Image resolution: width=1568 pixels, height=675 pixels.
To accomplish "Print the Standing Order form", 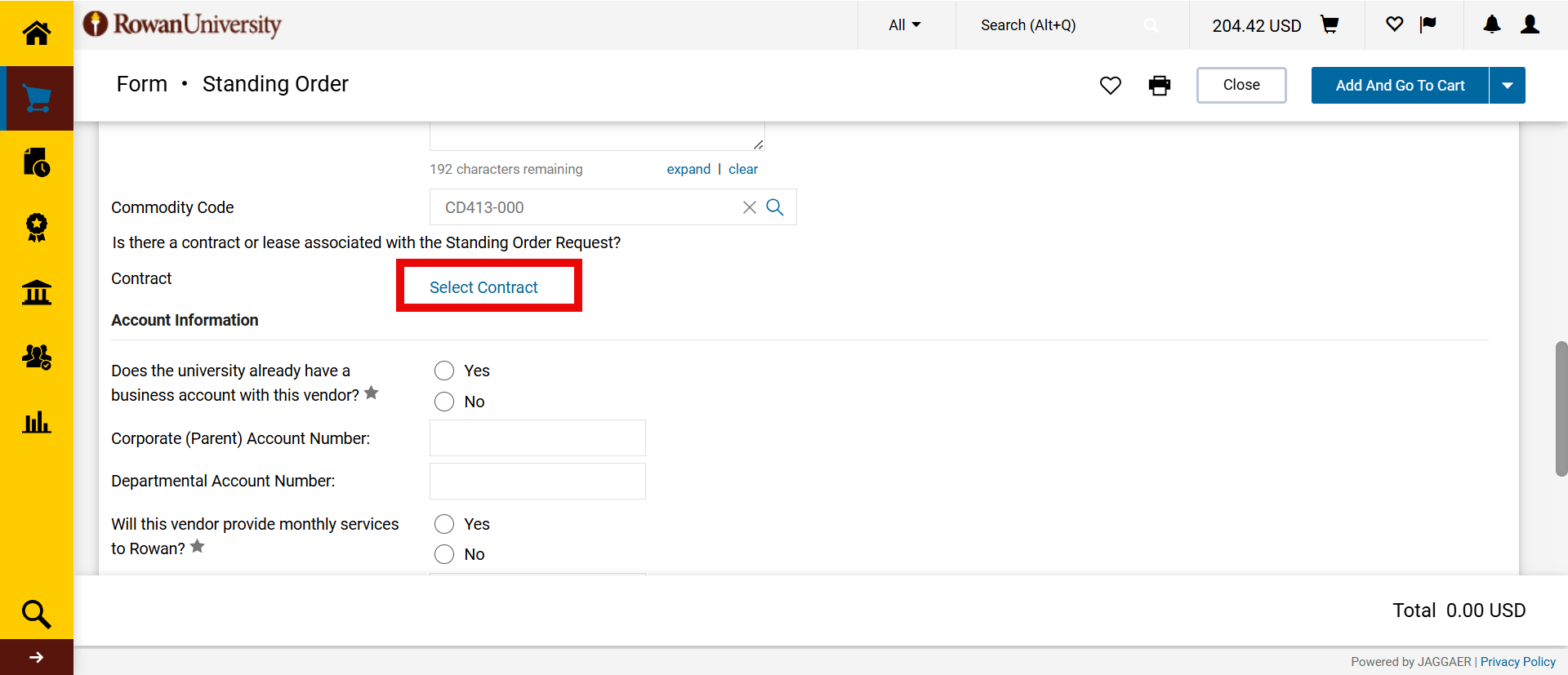I will click(1159, 85).
